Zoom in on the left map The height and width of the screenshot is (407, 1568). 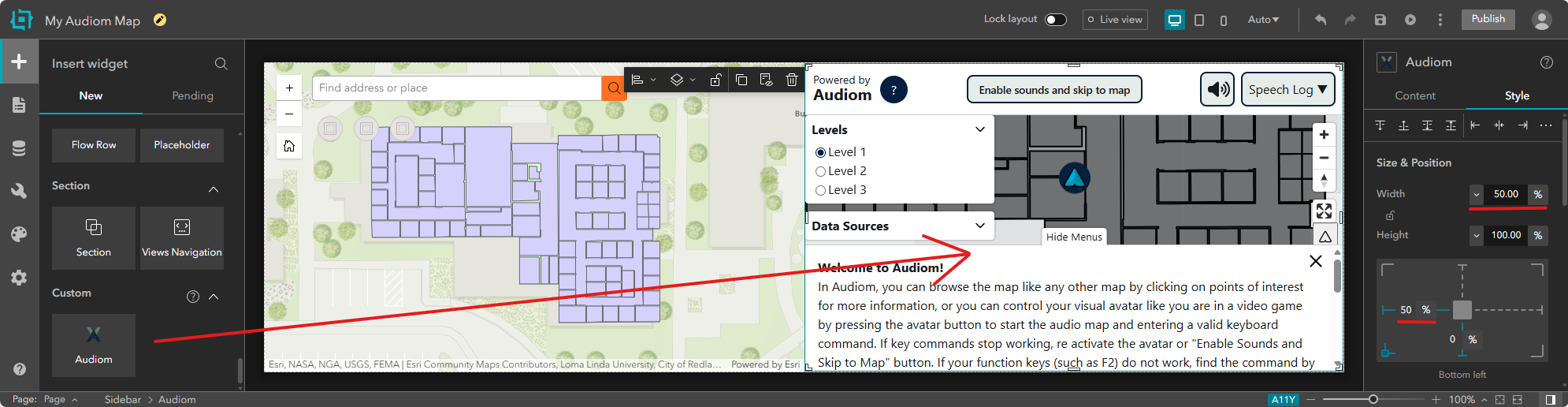(289, 88)
